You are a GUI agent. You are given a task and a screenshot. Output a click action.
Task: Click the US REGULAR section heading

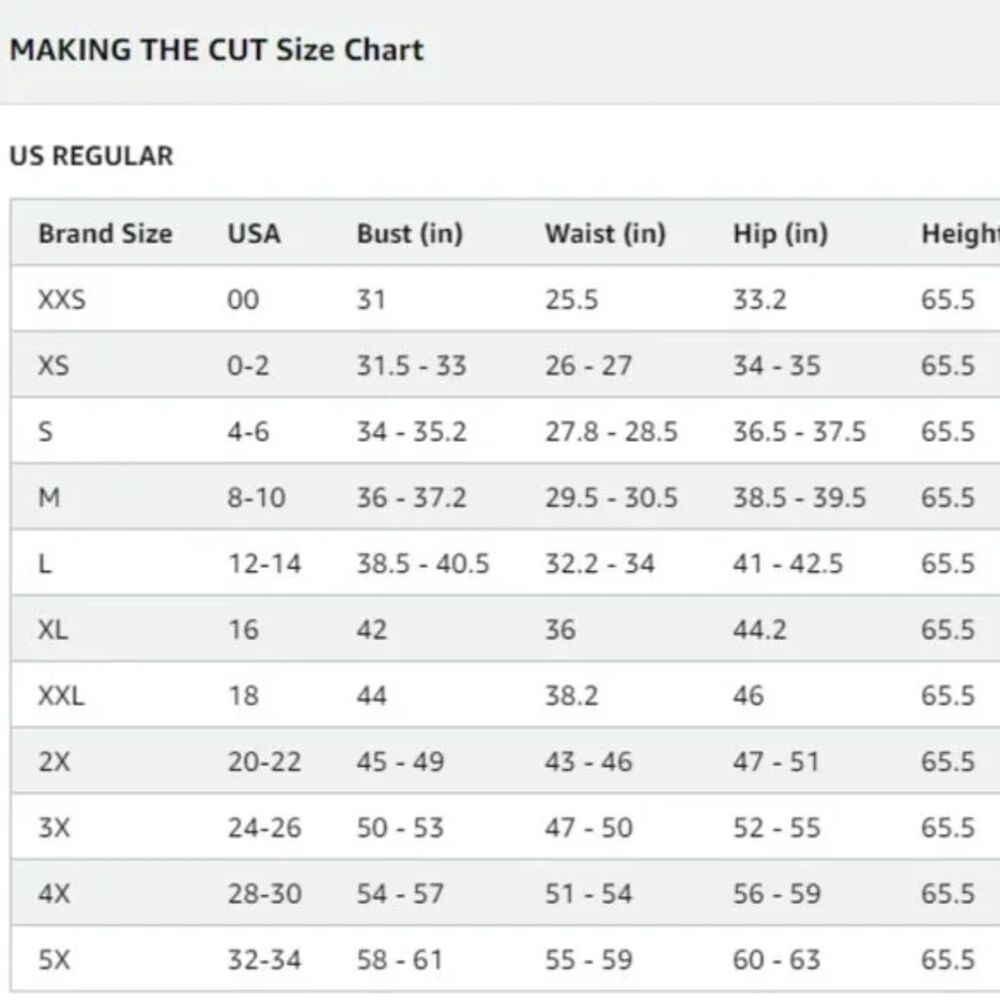(x=91, y=156)
